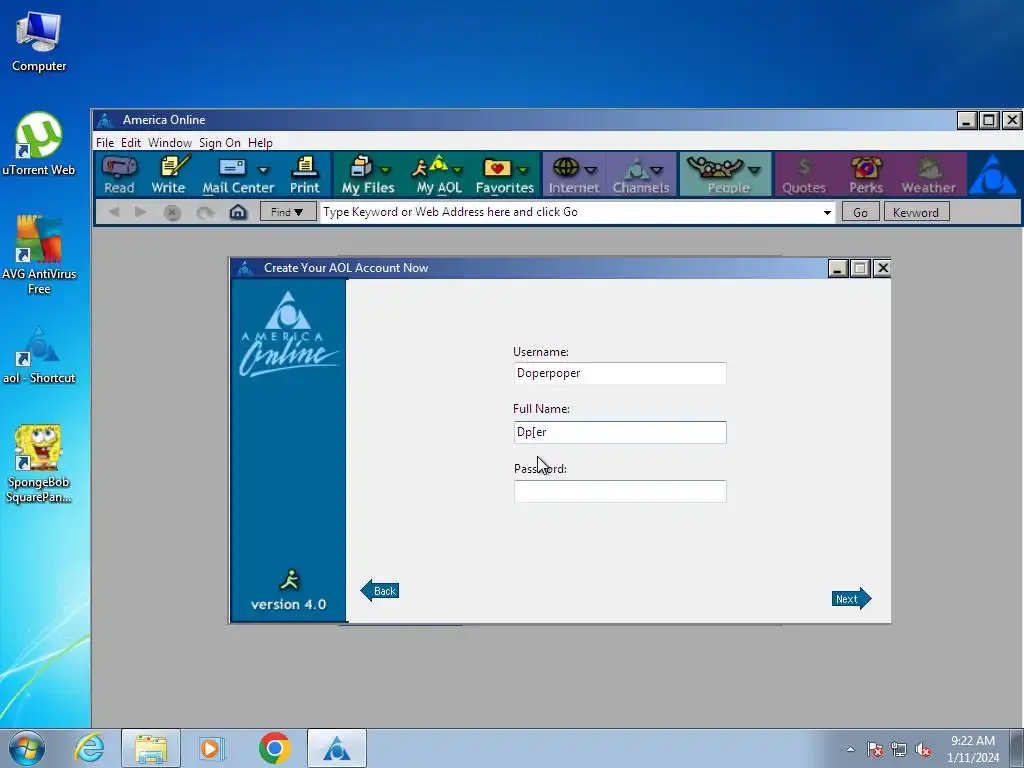
Task: Click the stop loading icon
Action: tap(172, 213)
